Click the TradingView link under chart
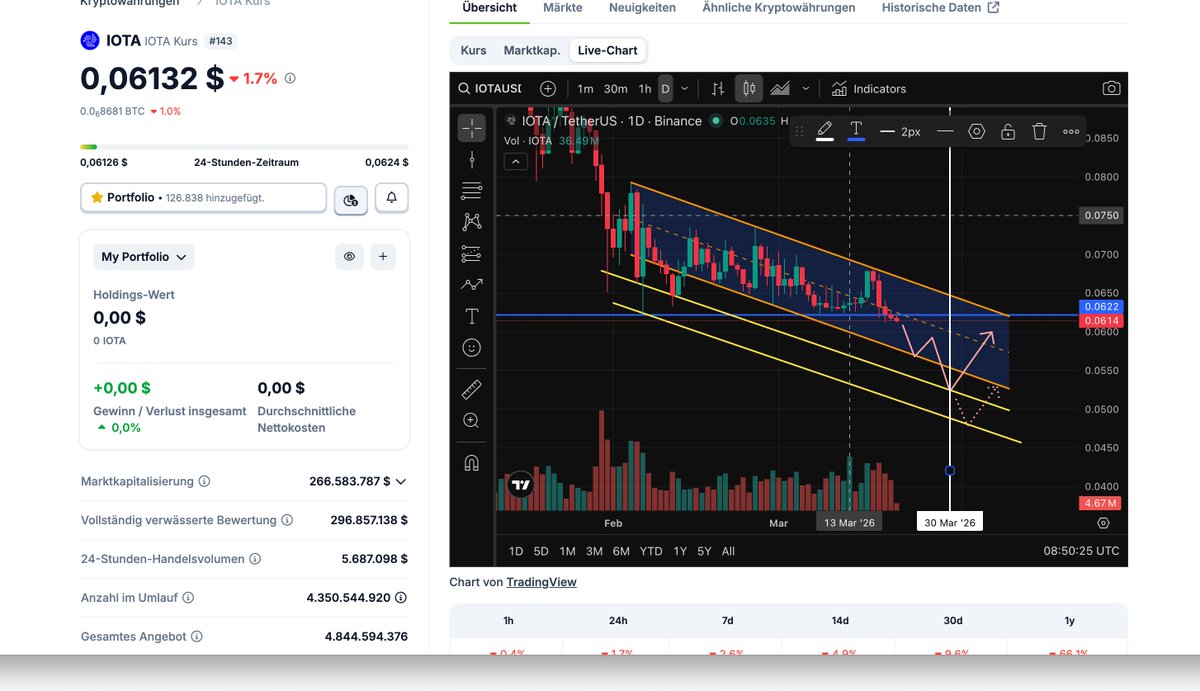Image resolution: width=1200 pixels, height=691 pixels. [x=541, y=582]
